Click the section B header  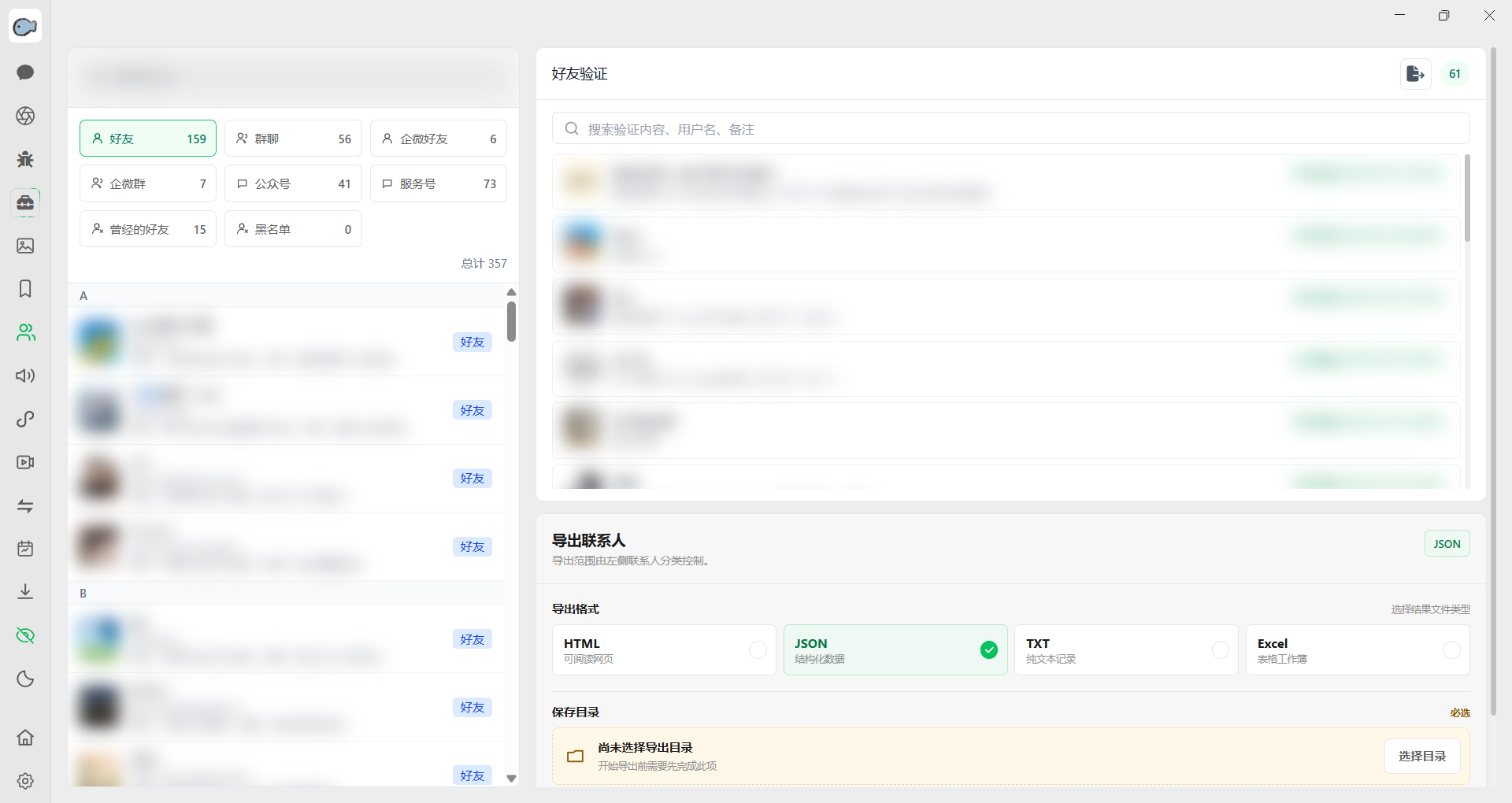point(286,594)
